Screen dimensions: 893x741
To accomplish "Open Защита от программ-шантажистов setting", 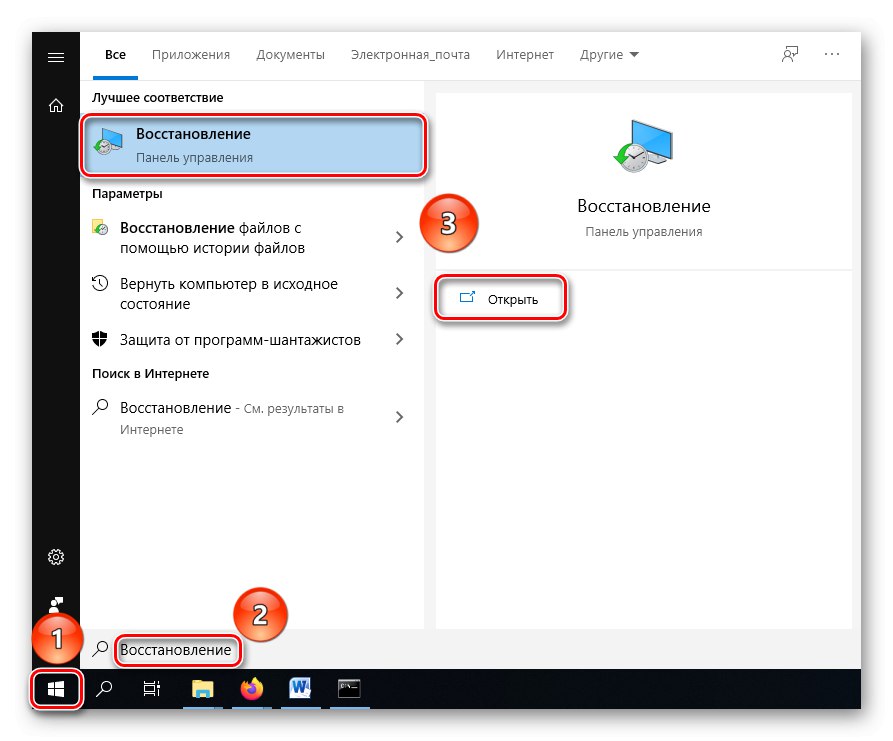I will (252, 339).
